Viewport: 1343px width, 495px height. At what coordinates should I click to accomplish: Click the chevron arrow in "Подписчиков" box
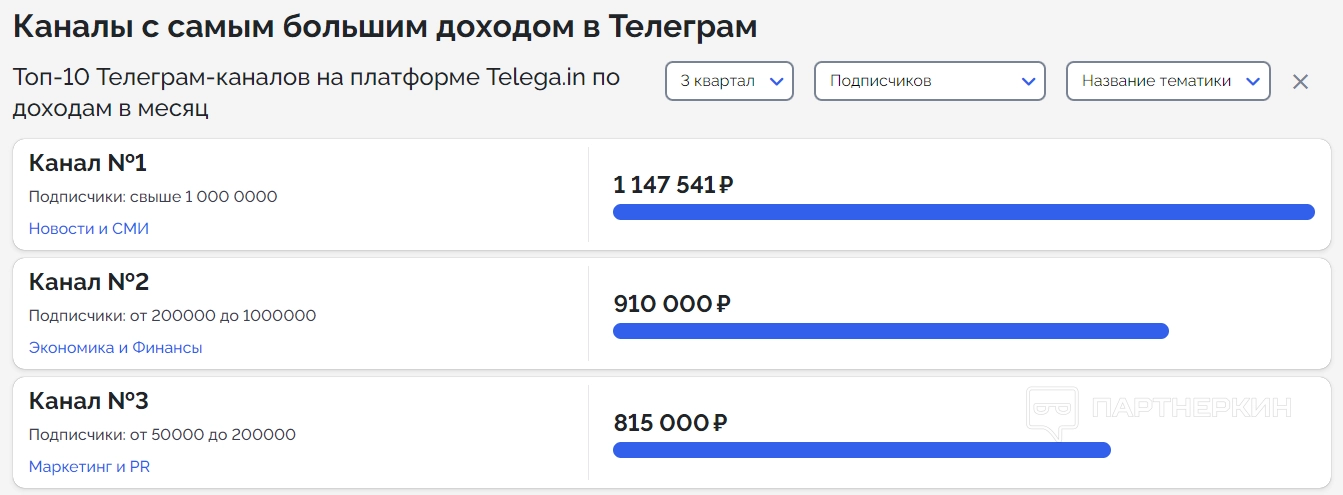click(x=1028, y=82)
